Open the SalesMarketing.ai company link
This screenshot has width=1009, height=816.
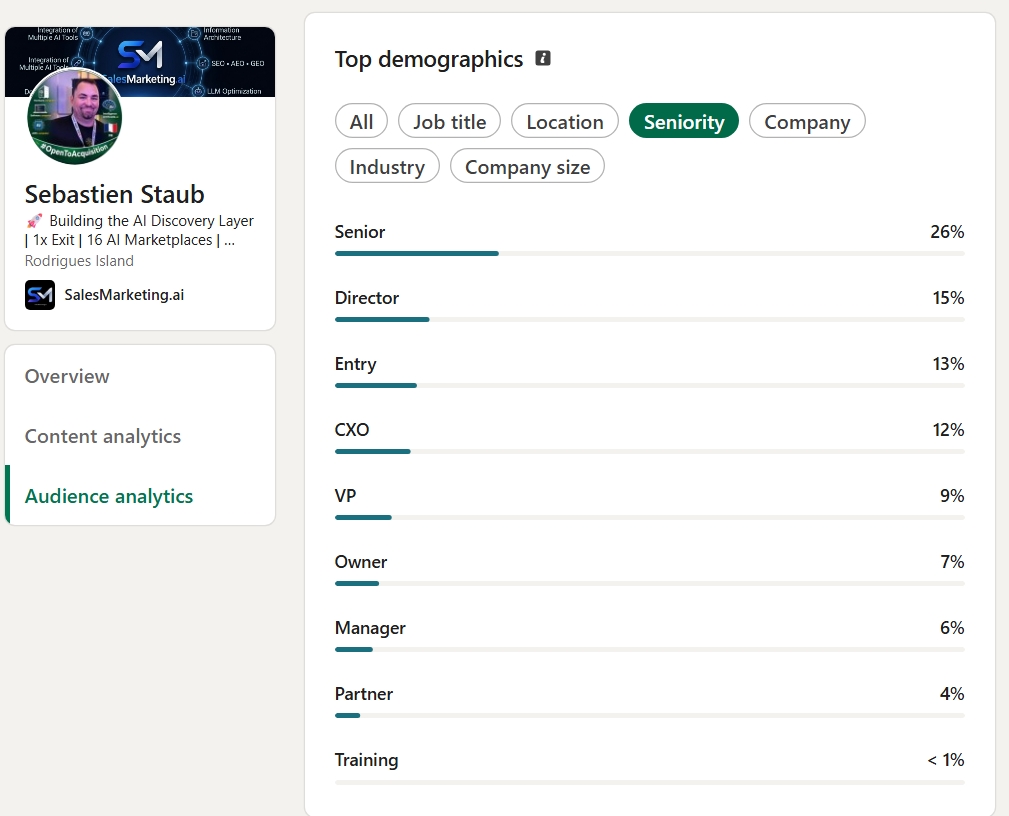124,295
